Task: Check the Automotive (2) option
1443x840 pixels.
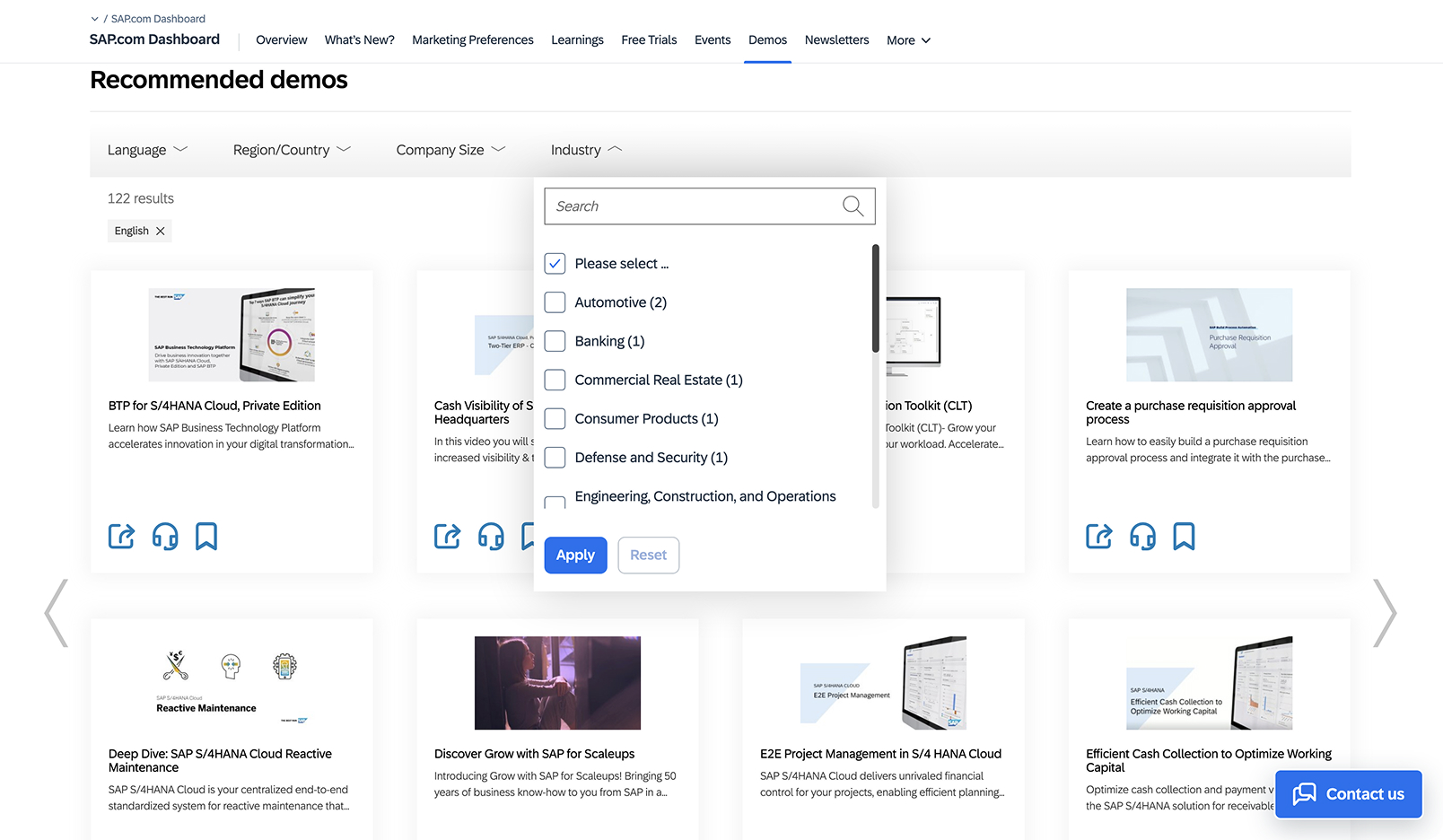Action: (555, 302)
